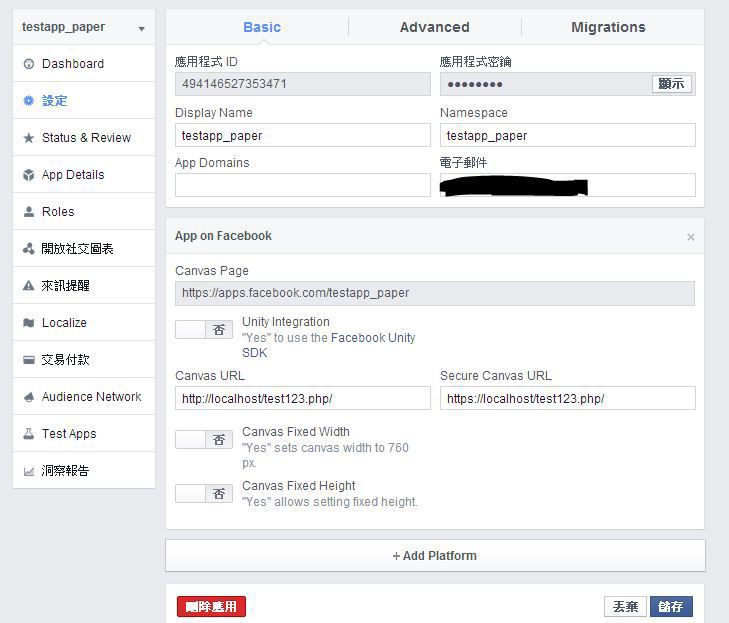Image resolution: width=729 pixels, height=623 pixels.
Task: Click the 交易付款 credit card icon
Action: tap(29, 359)
